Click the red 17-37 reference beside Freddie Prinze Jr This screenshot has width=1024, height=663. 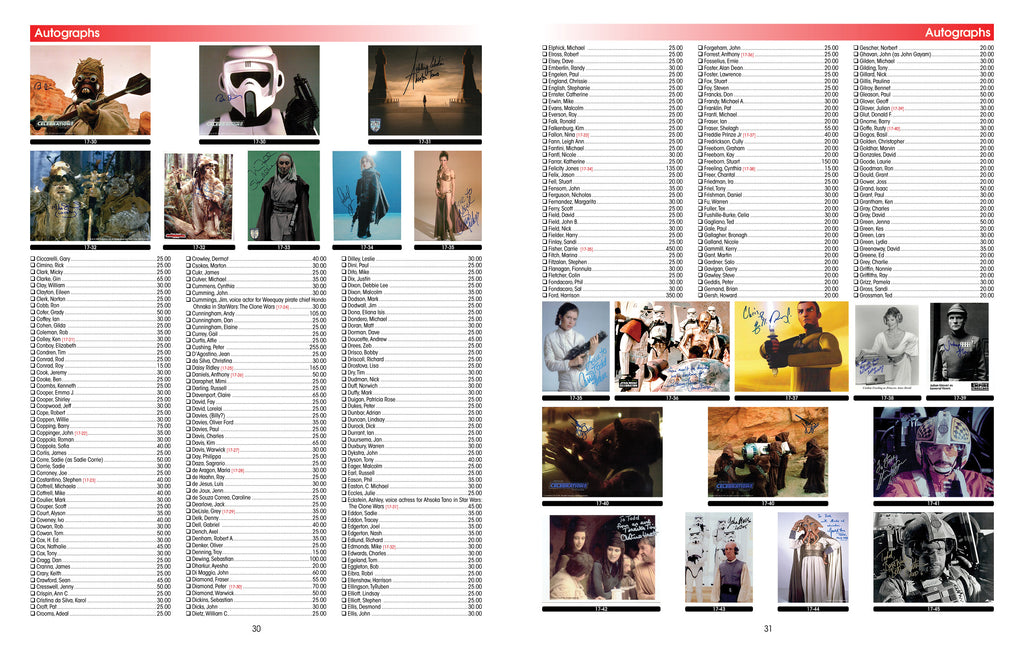click(x=748, y=134)
